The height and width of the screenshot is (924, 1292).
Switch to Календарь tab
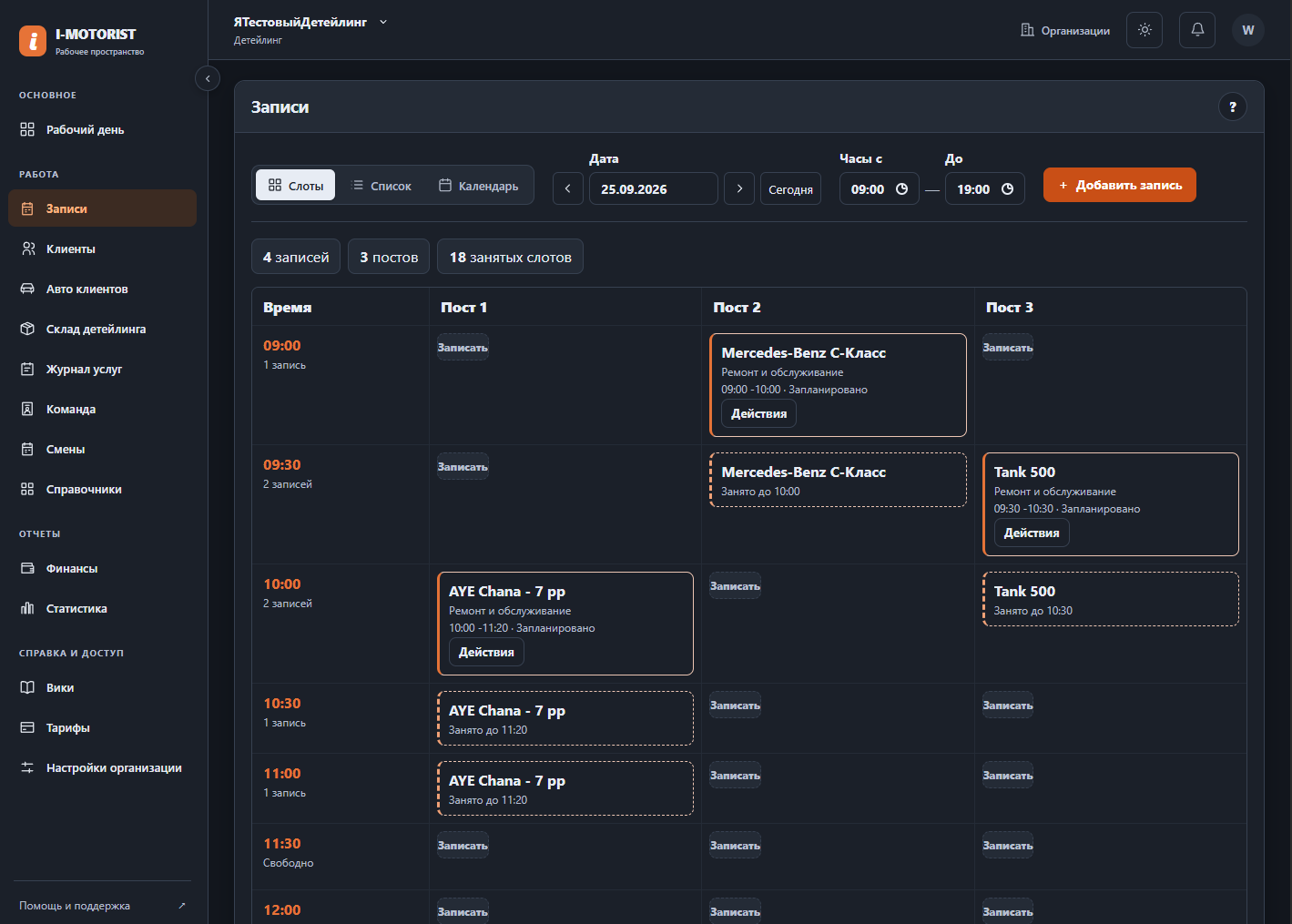point(479,185)
